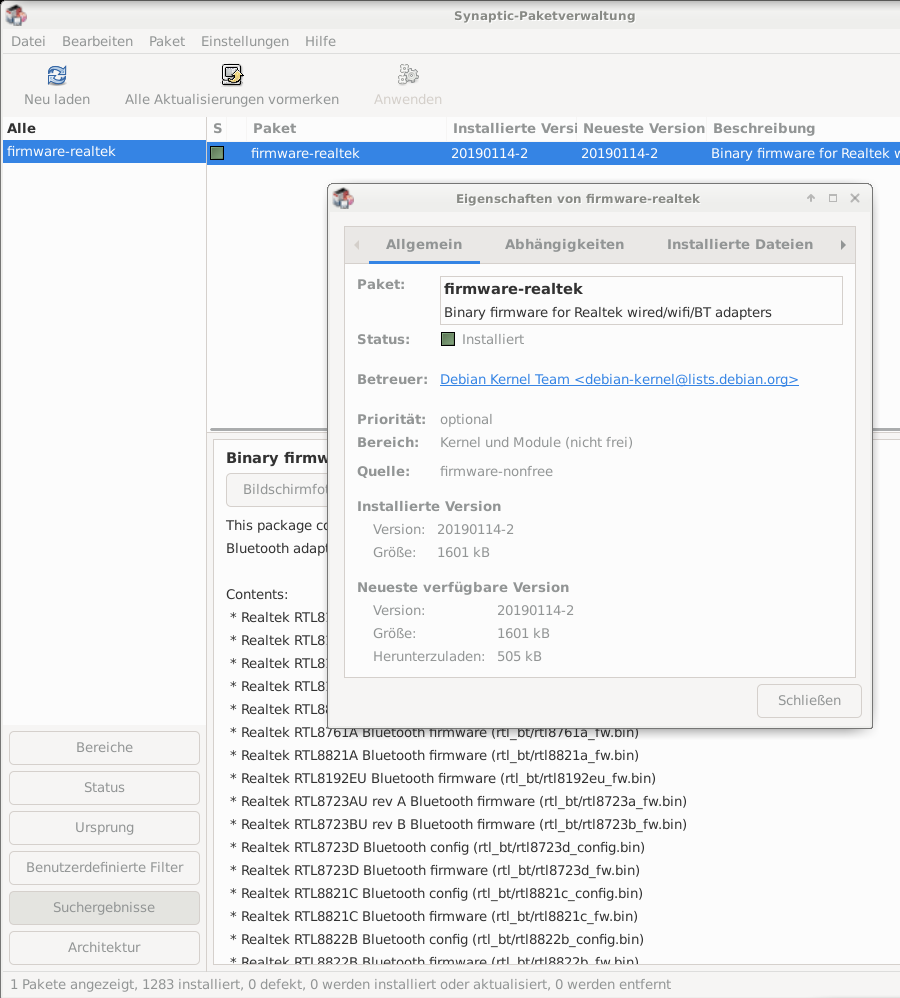
Task: Open the Debian Kernel Team email link
Action: tap(619, 379)
